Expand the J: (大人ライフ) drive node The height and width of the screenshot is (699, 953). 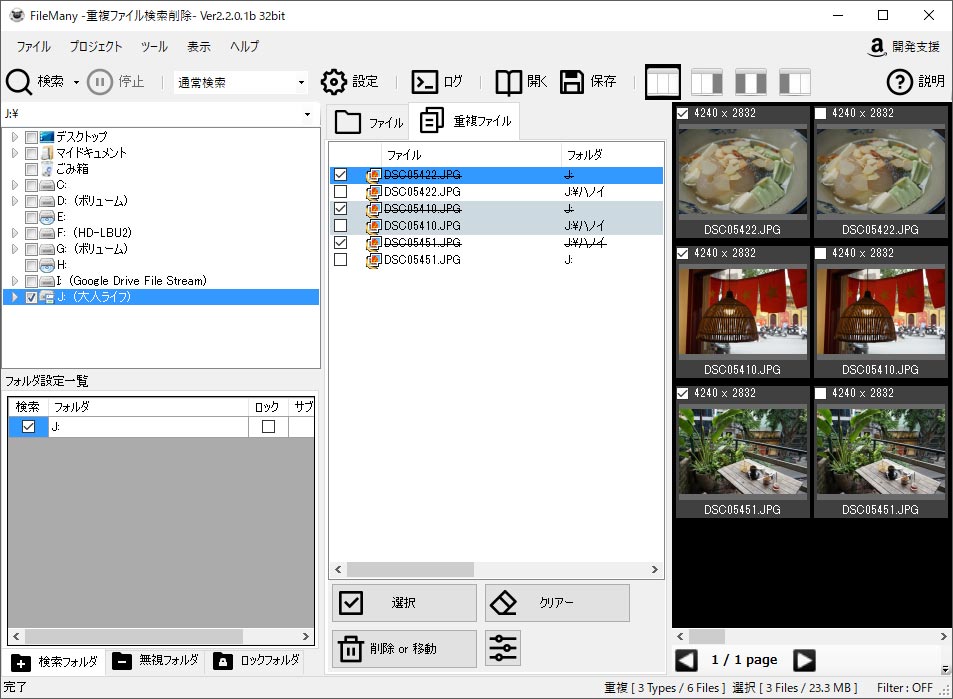pos(15,297)
